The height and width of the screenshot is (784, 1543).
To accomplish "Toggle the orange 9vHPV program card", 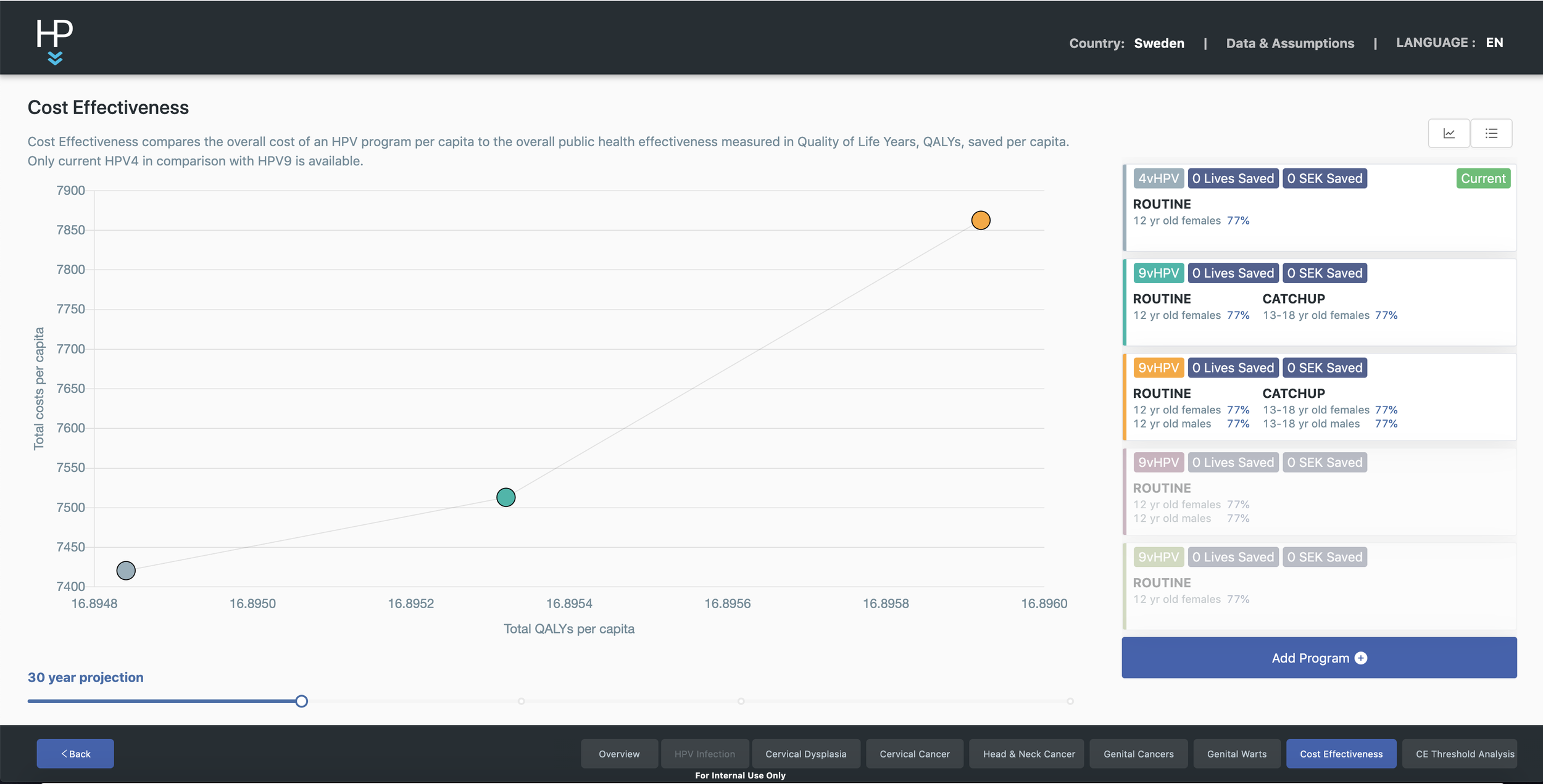I will pos(1319,397).
